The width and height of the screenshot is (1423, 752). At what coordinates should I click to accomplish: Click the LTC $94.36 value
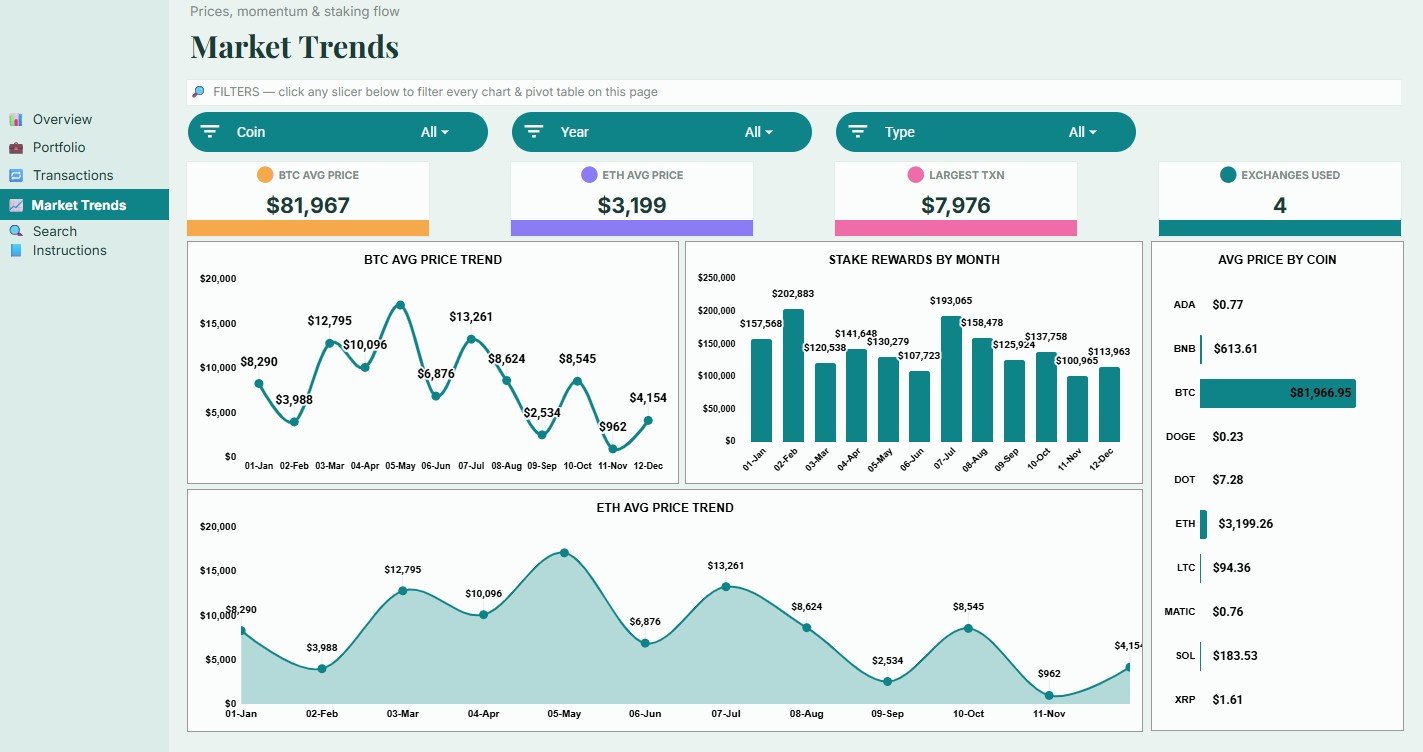[1231, 568]
